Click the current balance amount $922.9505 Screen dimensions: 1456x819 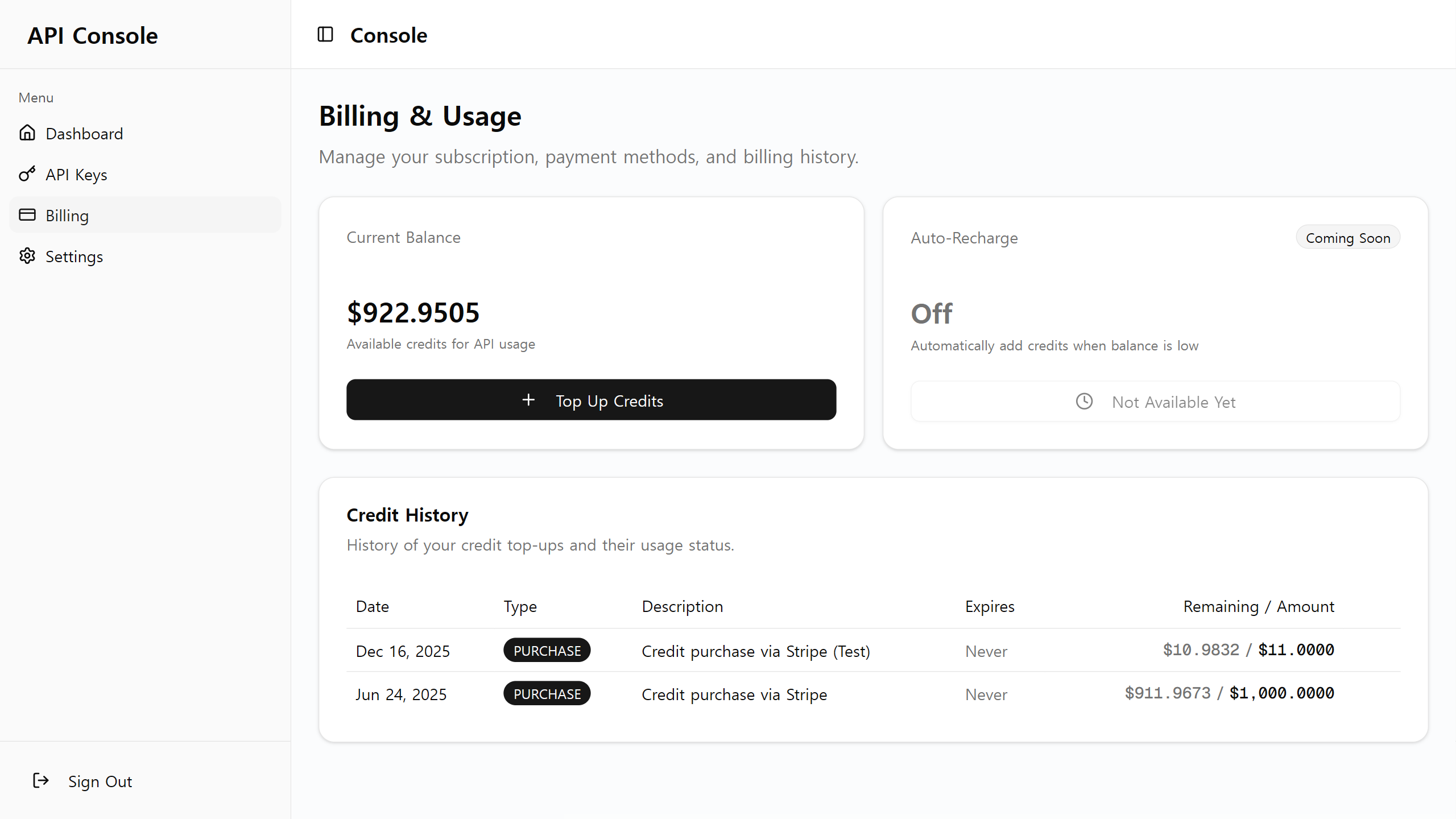pos(413,312)
